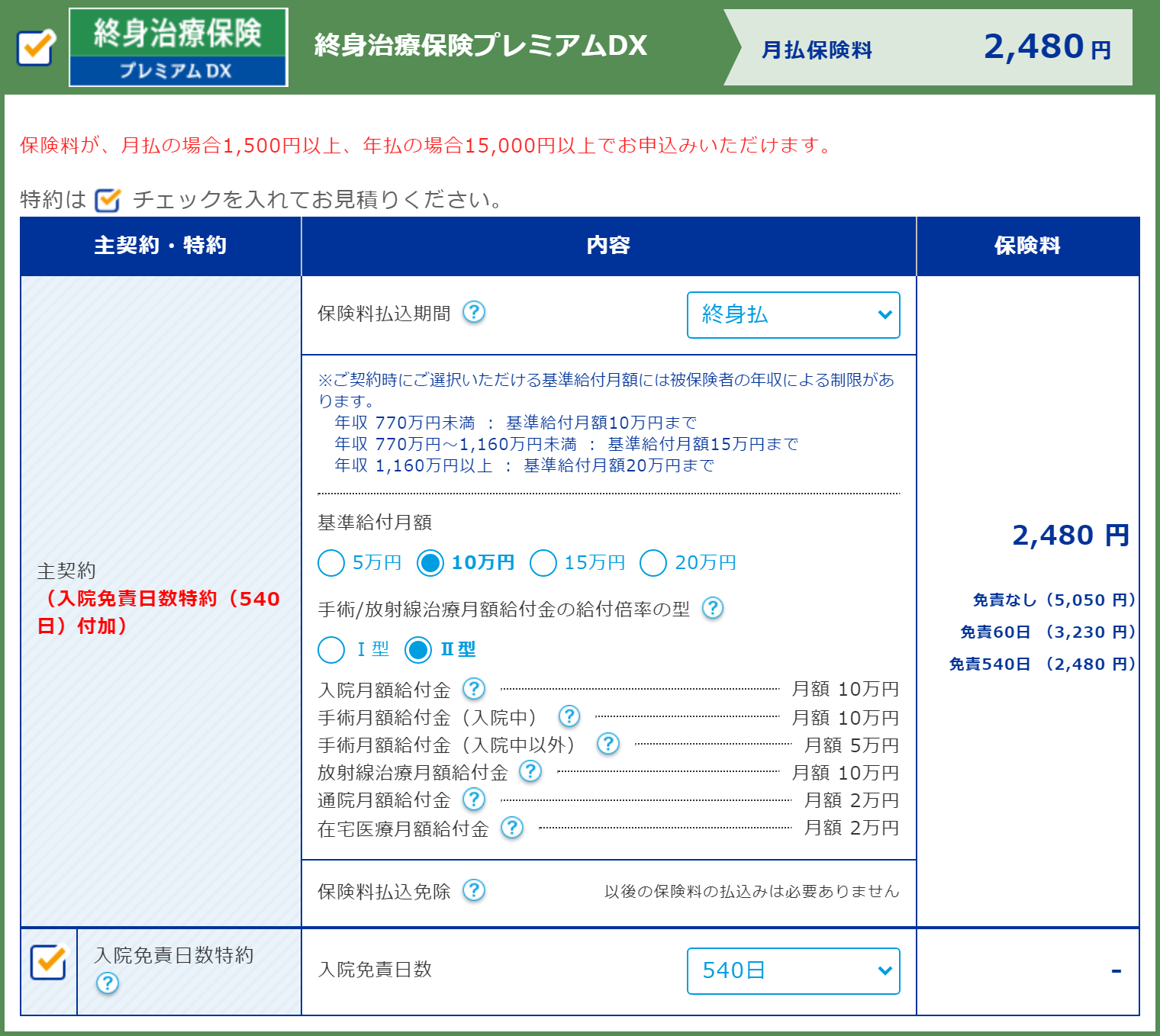Click the 主契約・特約 column header
This screenshot has width=1160, height=1036.
161,246
